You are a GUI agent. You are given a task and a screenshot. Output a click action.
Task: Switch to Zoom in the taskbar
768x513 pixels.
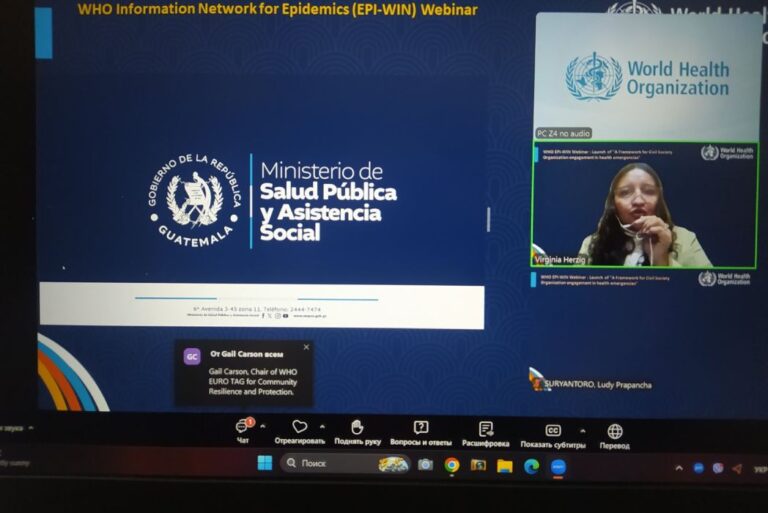tap(558, 466)
